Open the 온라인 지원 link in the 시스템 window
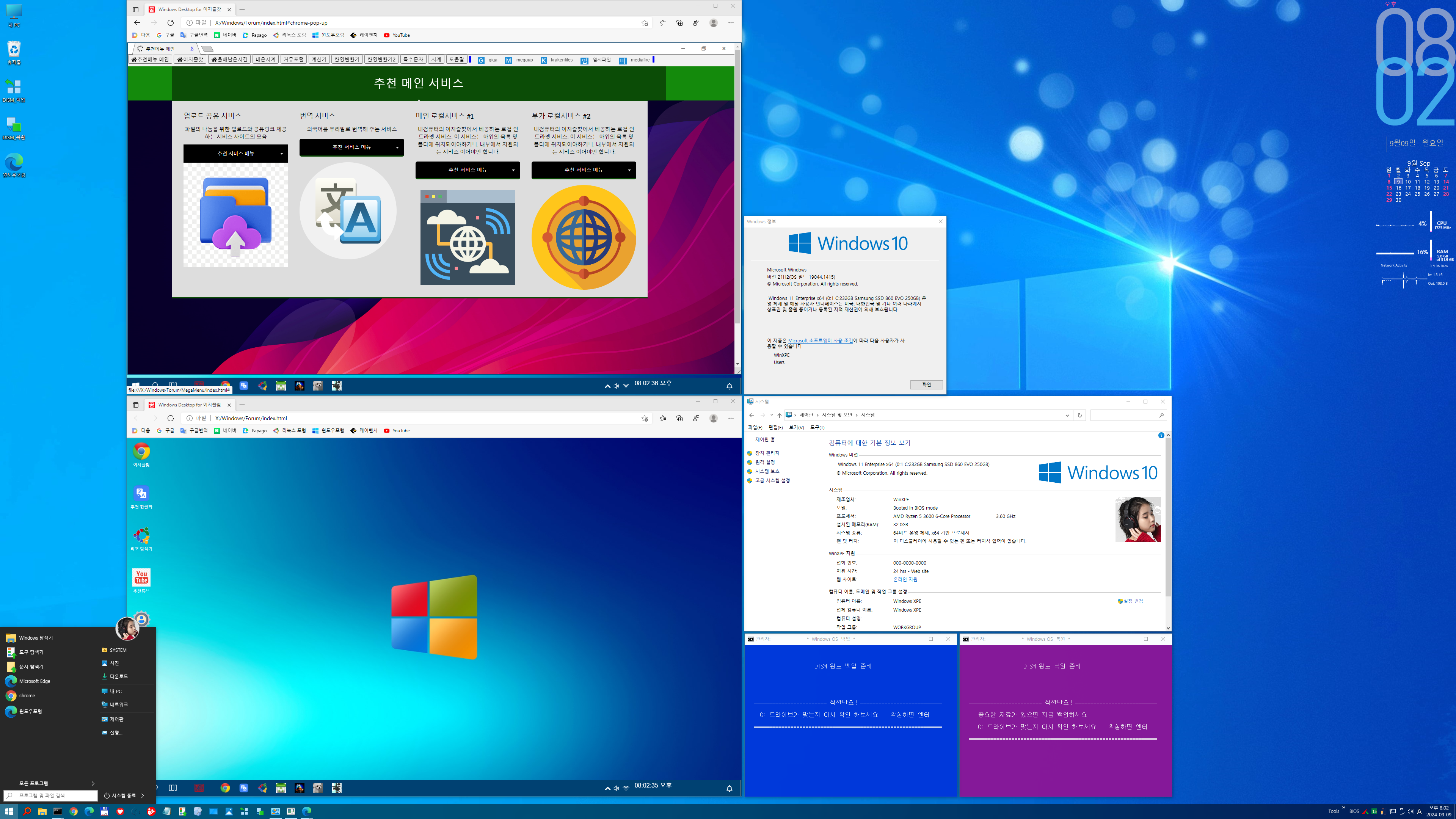 point(905,579)
